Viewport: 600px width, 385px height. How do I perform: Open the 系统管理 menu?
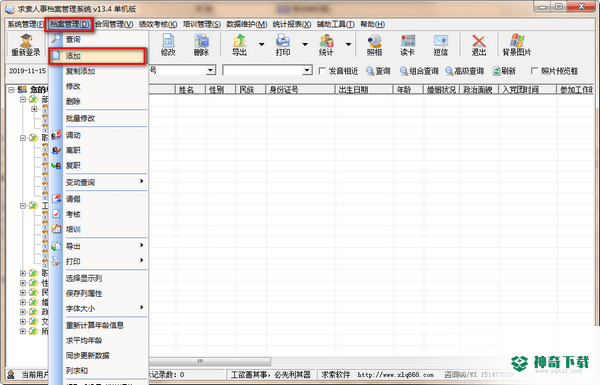click(26, 24)
